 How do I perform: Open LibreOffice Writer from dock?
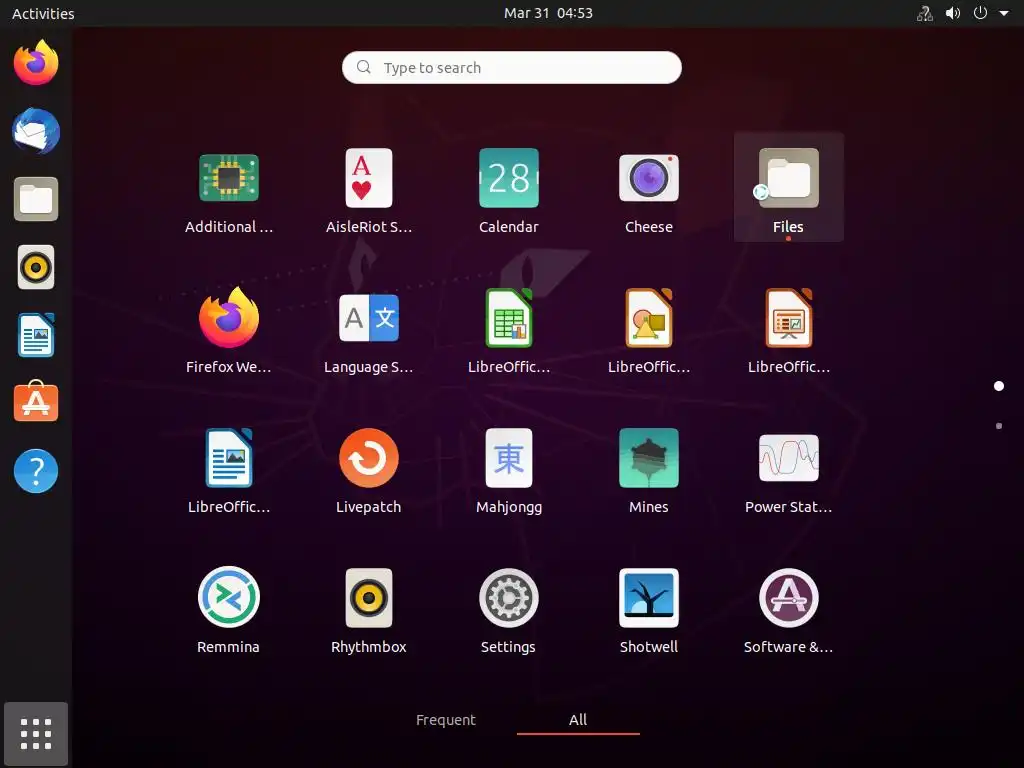click(36, 334)
